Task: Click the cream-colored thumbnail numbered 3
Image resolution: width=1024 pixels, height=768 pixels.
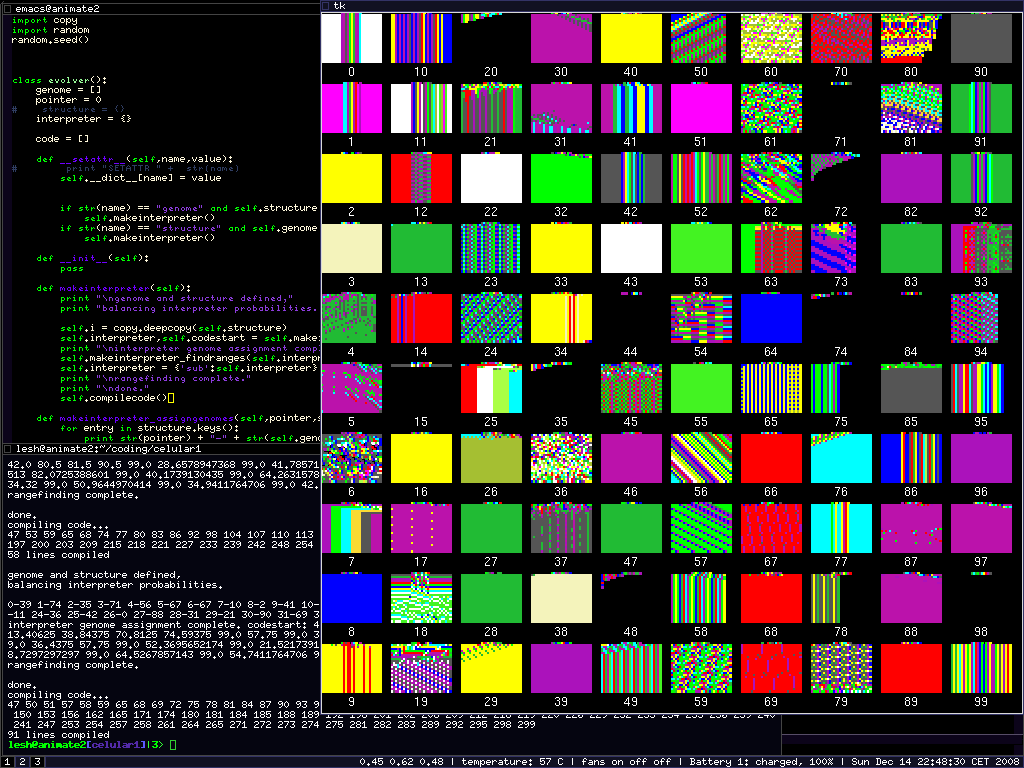Action: pyautogui.click(x=351, y=248)
